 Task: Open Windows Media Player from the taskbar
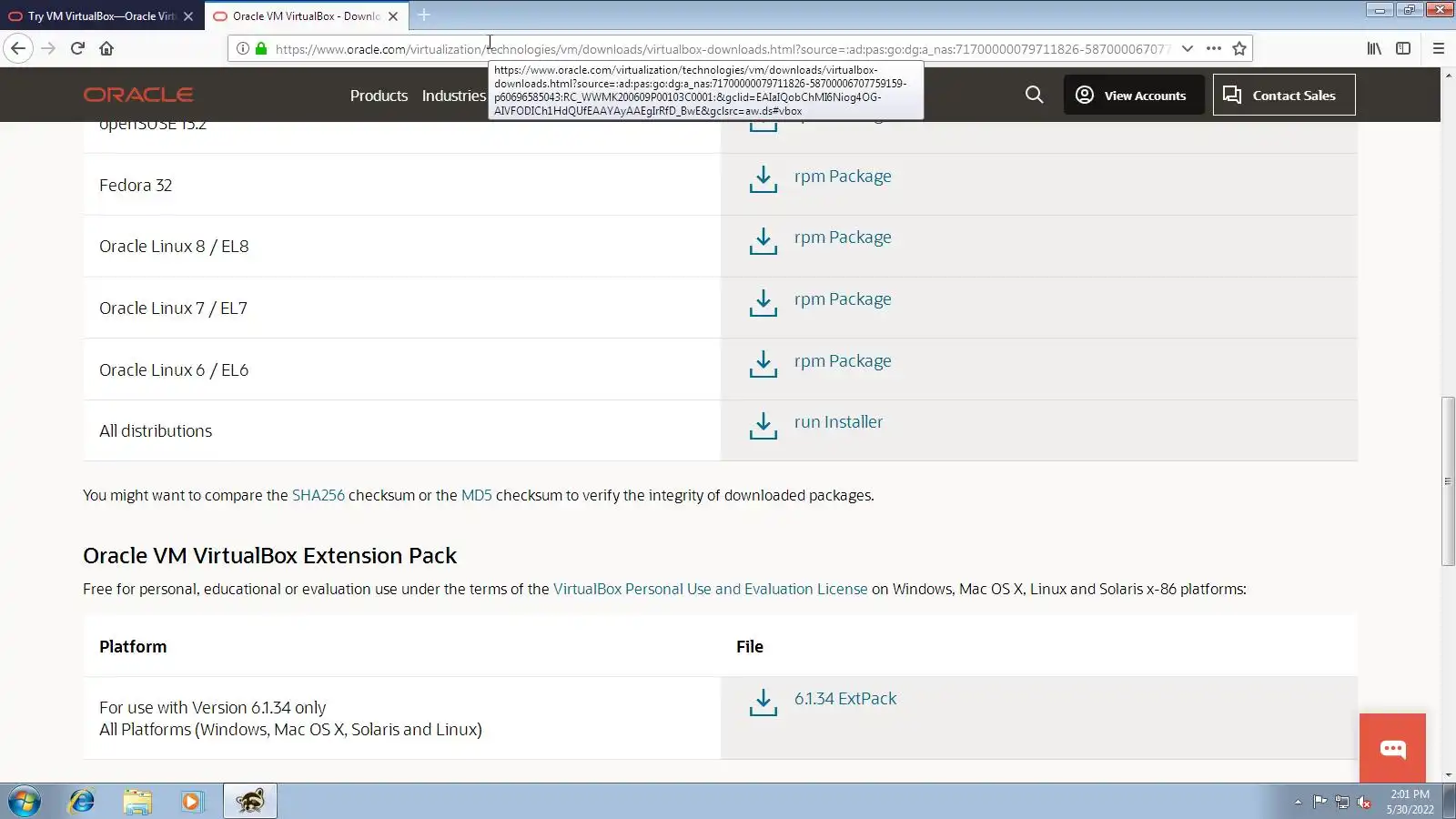coord(192,802)
